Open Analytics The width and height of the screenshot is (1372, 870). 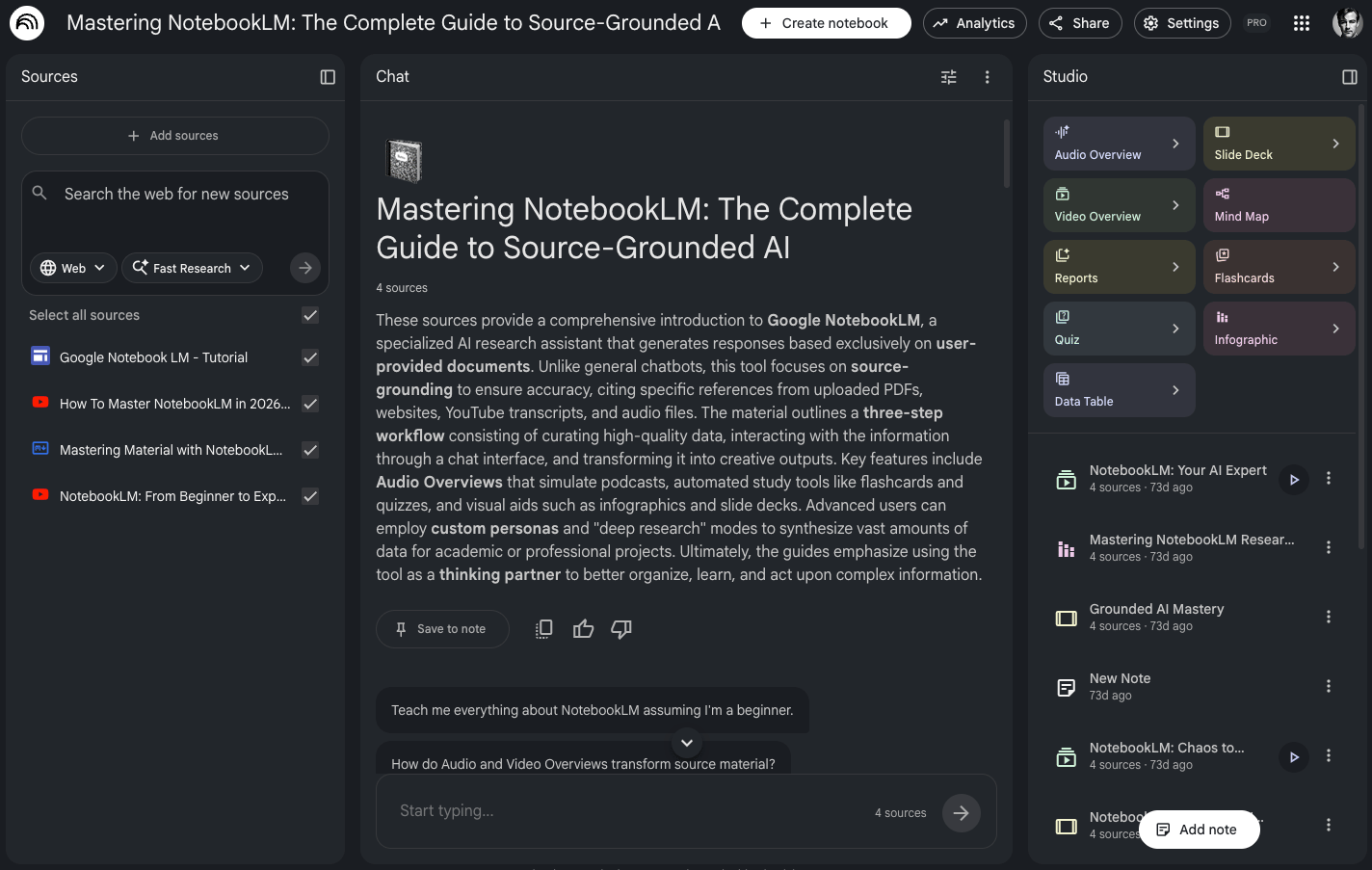(x=975, y=23)
